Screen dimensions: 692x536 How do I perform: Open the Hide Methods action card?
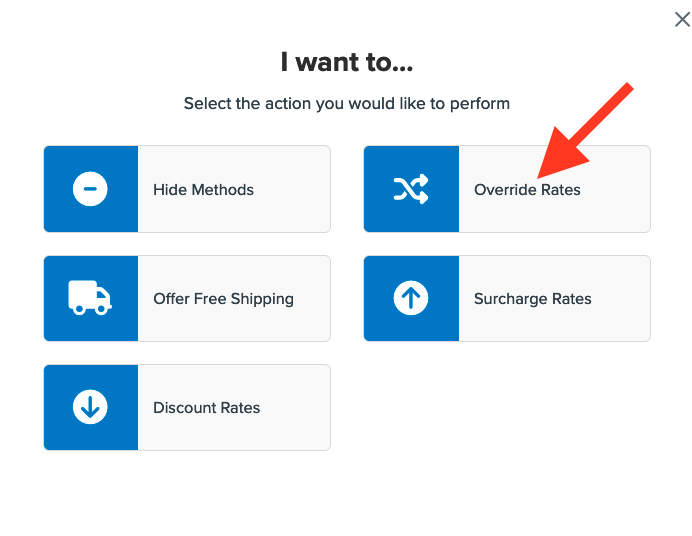[187, 189]
